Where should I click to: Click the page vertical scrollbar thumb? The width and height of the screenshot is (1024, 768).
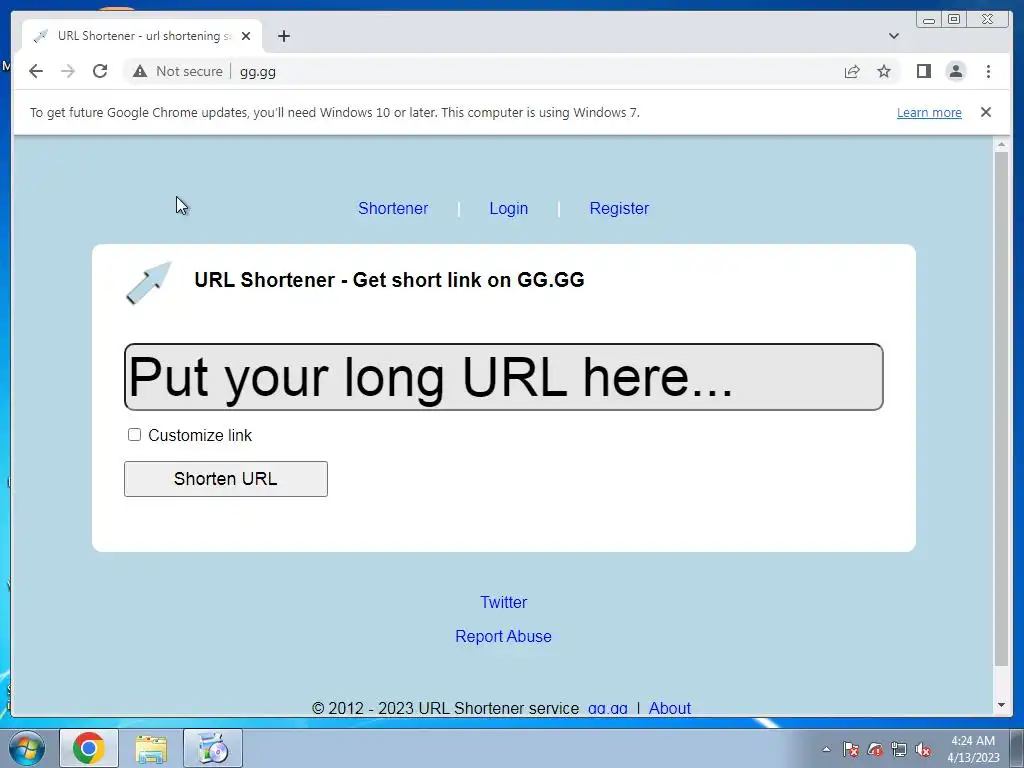point(1001,409)
